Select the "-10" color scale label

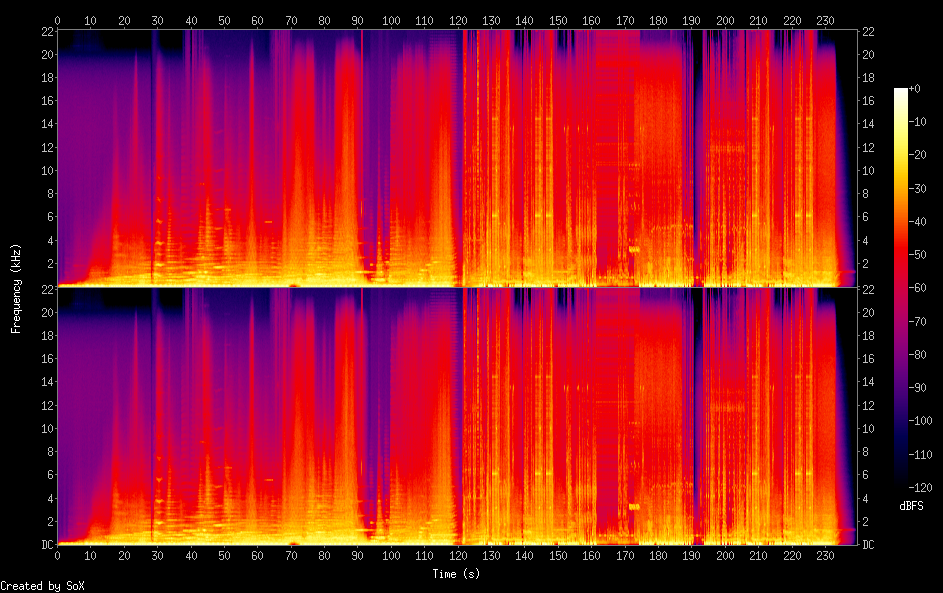[918, 122]
